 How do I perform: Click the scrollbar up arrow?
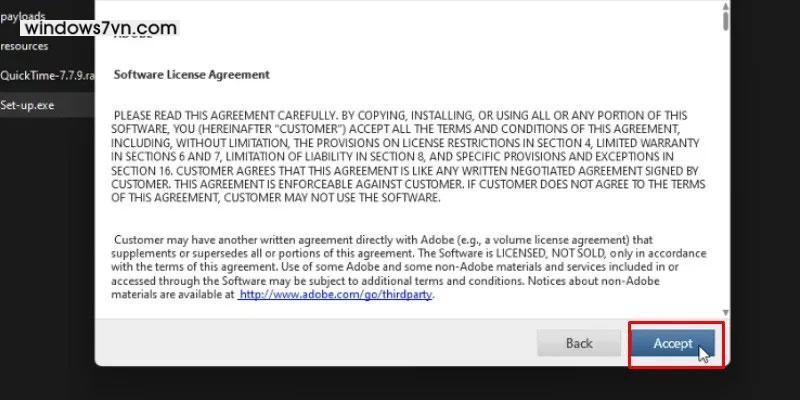pos(726,7)
